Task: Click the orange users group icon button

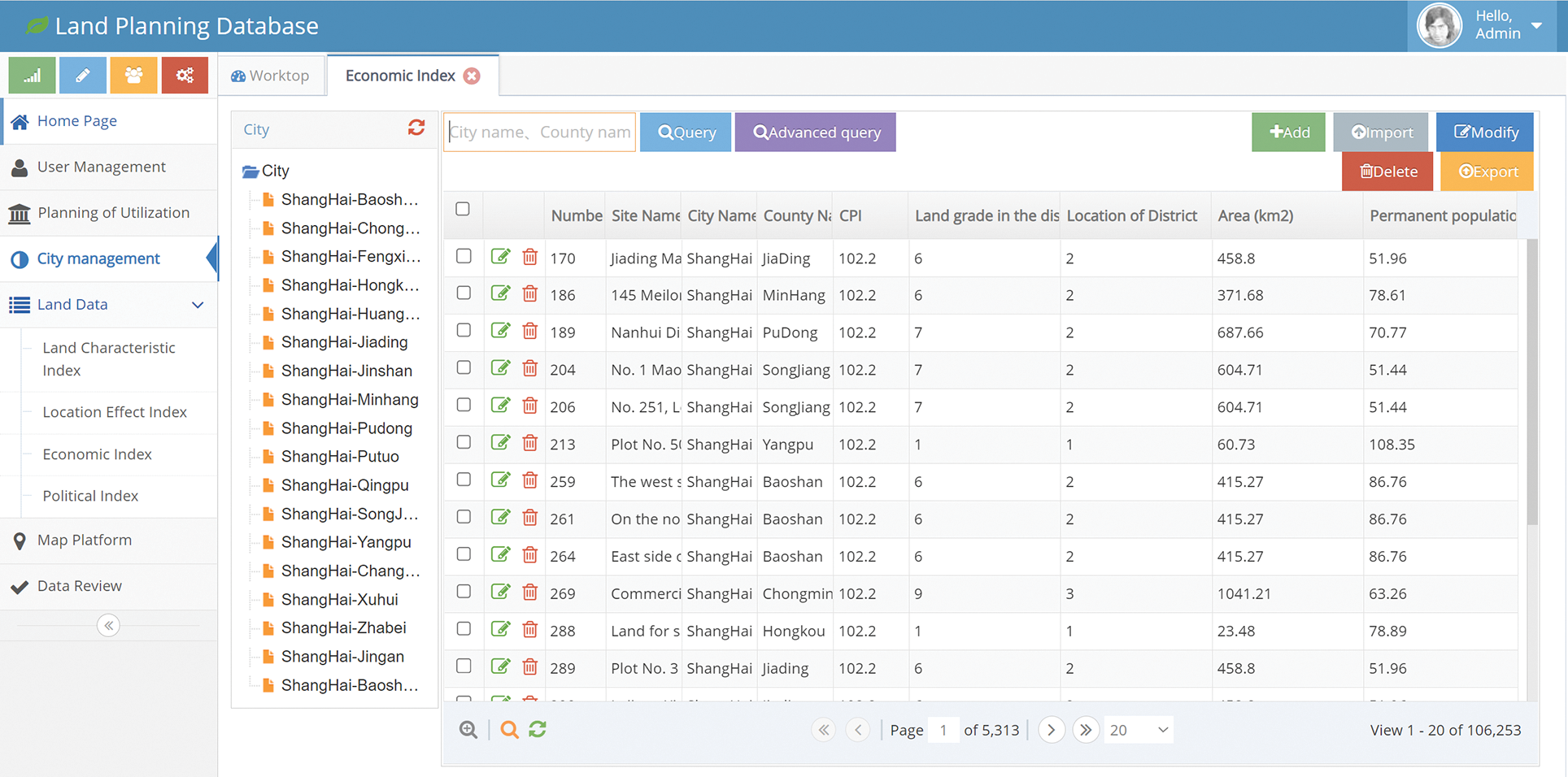Action: coord(133,76)
